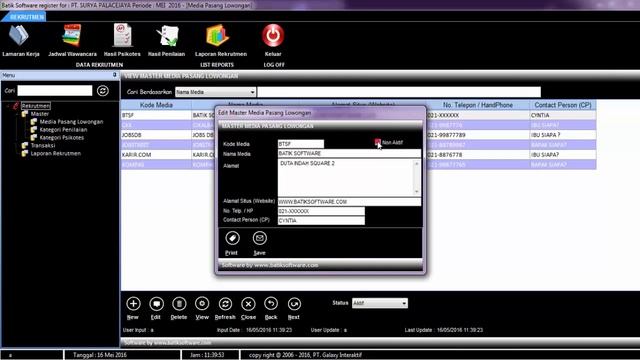Image resolution: width=640 pixels, height=360 pixels.
Task: Toggle the Non Aktif checkbox
Action: [x=378, y=142]
